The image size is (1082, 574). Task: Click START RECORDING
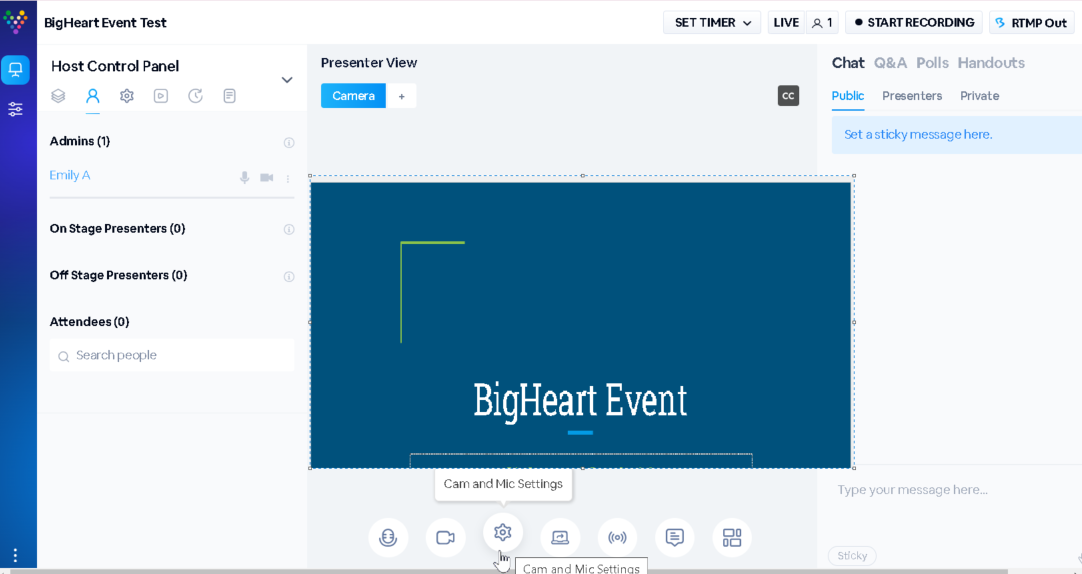click(x=914, y=23)
